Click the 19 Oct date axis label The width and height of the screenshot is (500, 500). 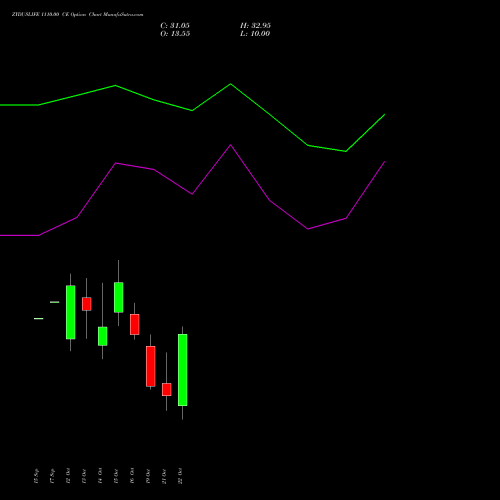tap(148, 476)
